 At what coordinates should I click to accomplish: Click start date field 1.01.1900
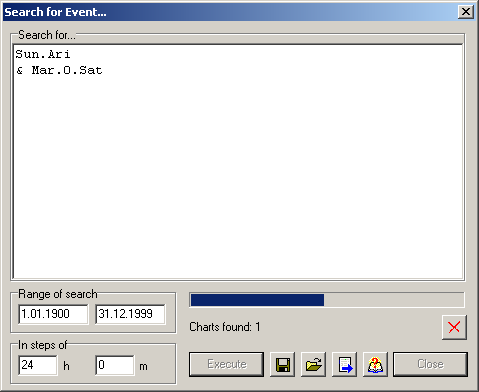[54, 314]
